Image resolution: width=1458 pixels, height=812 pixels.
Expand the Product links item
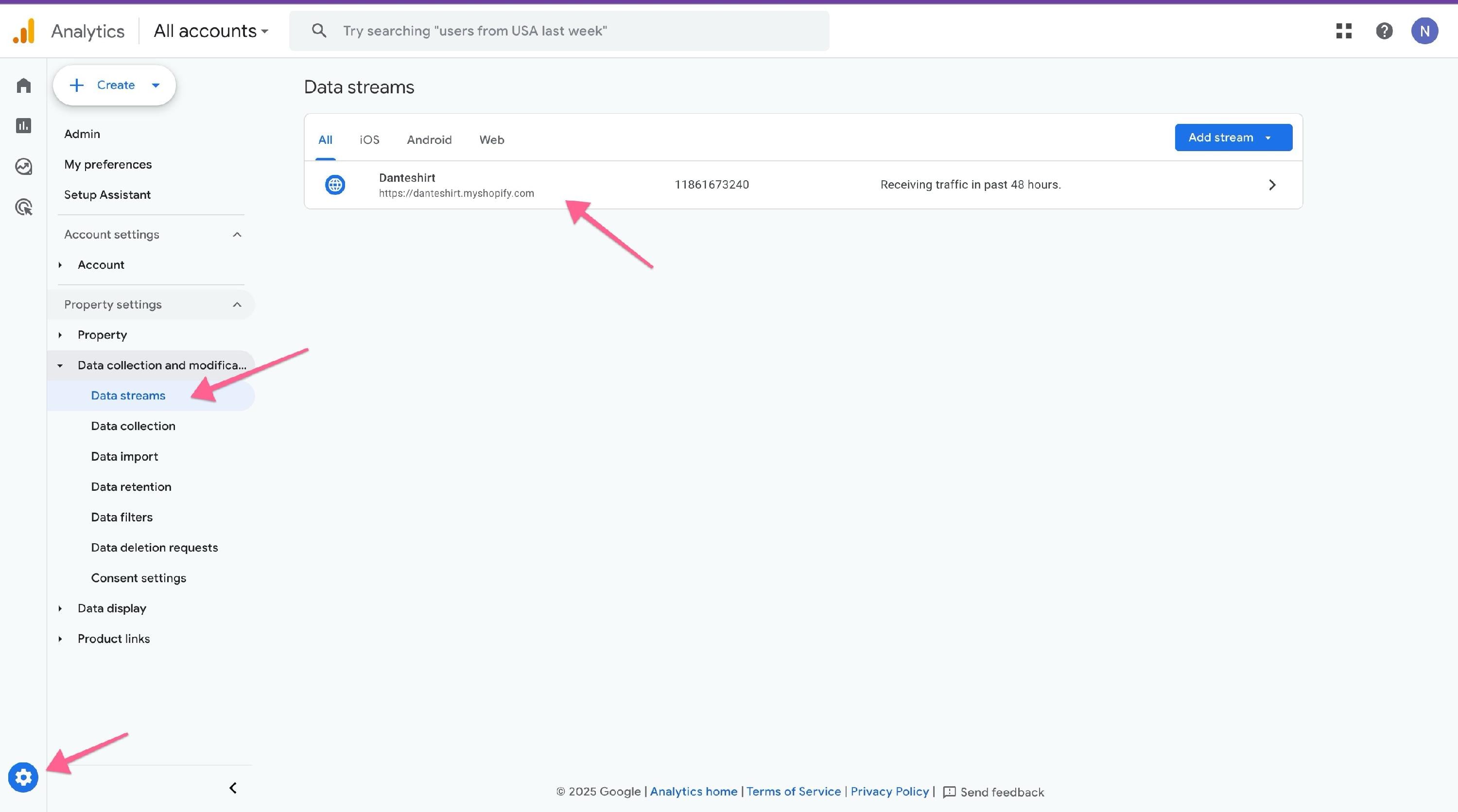click(60, 639)
